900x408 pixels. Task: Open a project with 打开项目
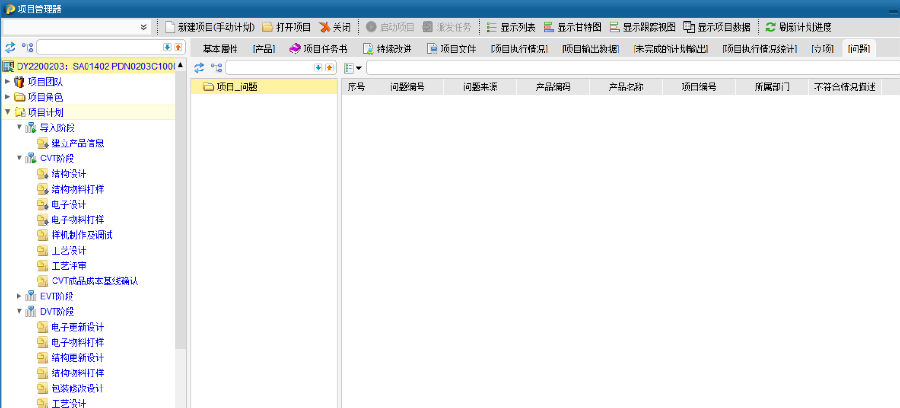286,27
